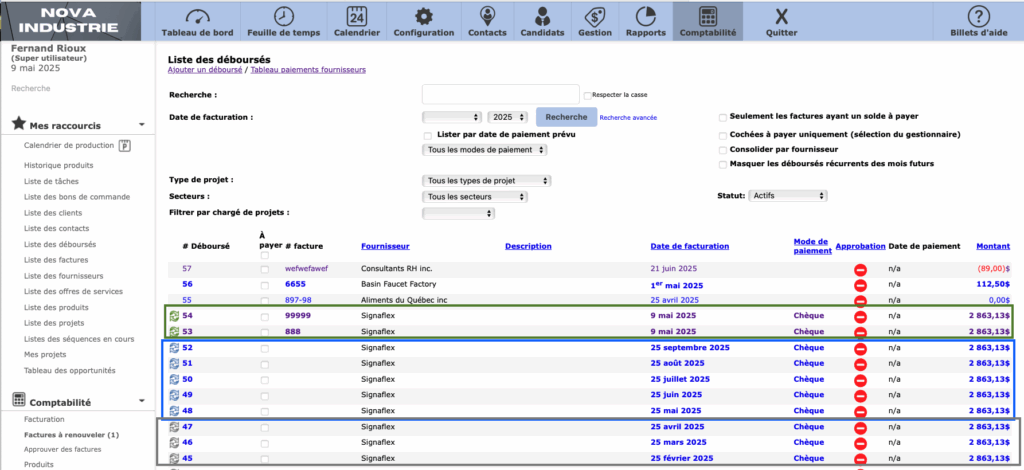1024x470 pixels.
Task: Open Rapports pie chart icon
Action: (x=645, y=16)
